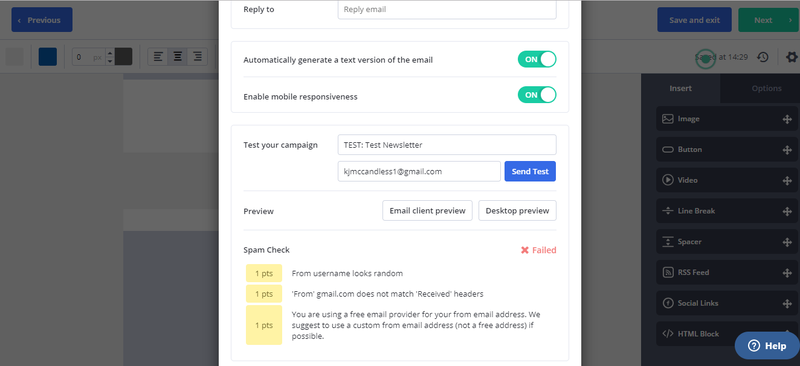Select the align center icon
The height and width of the screenshot is (366, 800).
click(178, 57)
